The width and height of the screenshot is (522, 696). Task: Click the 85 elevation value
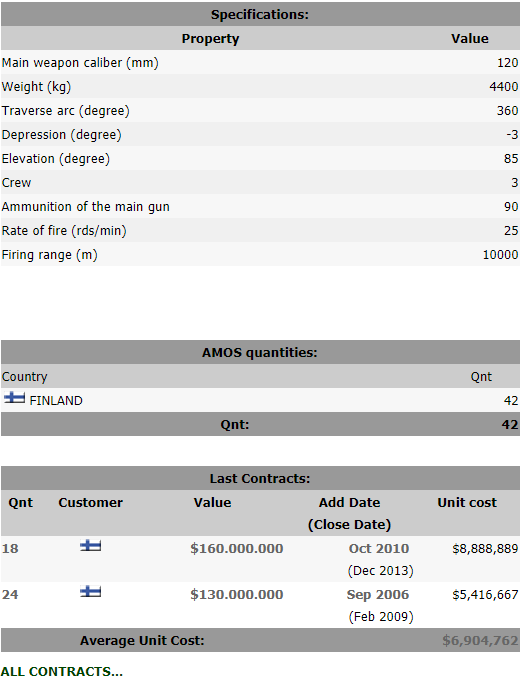511,158
